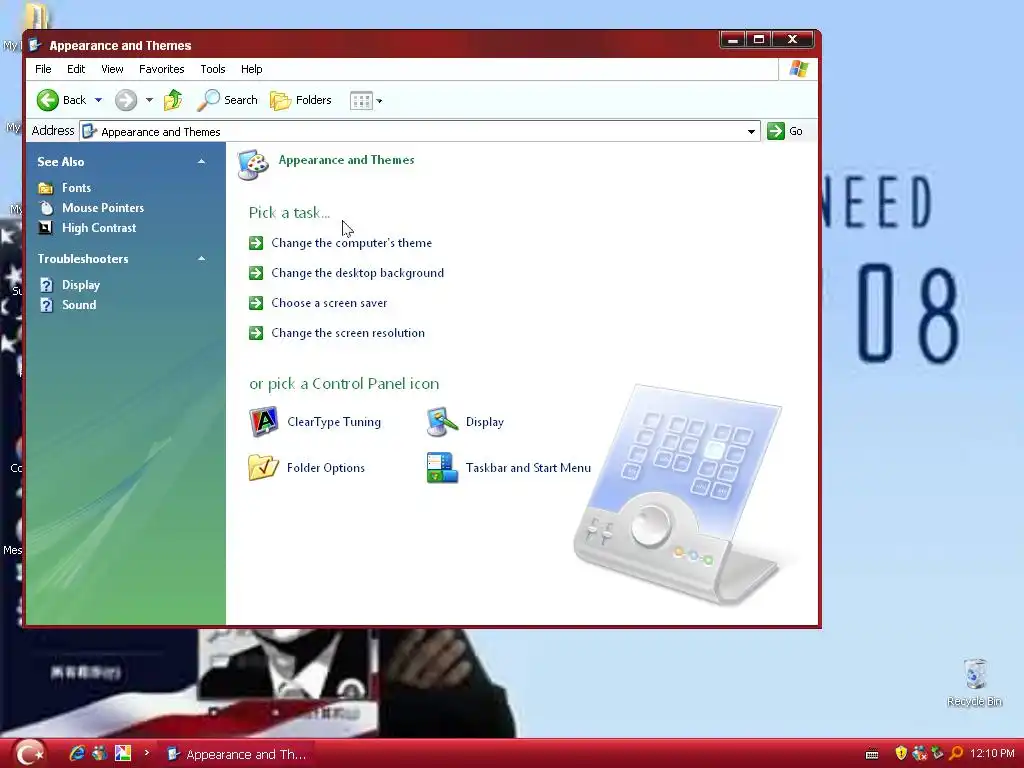
Task: Open the Edit menu
Action: (x=76, y=69)
